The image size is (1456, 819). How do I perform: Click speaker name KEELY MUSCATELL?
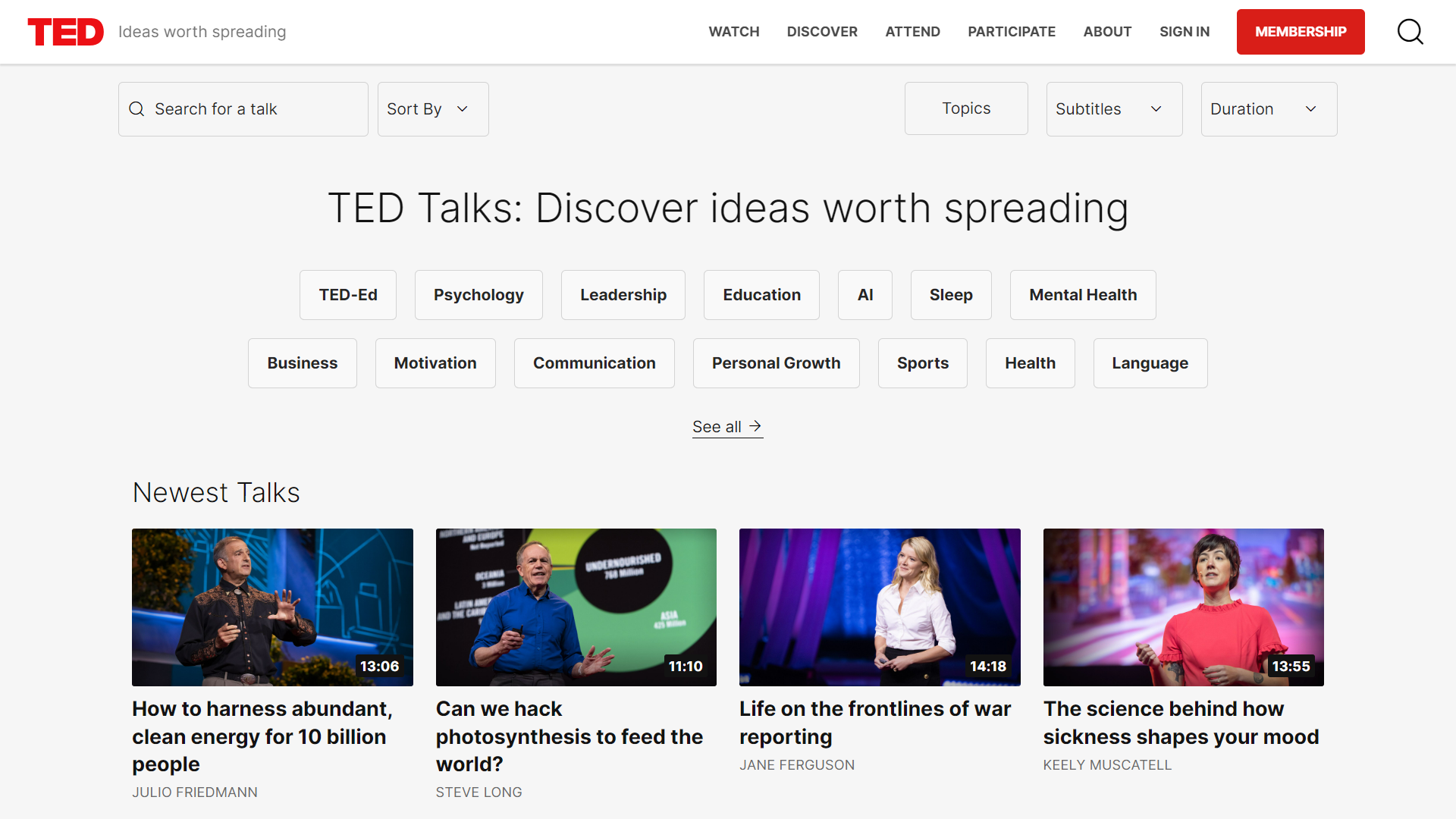pos(1107,765)
